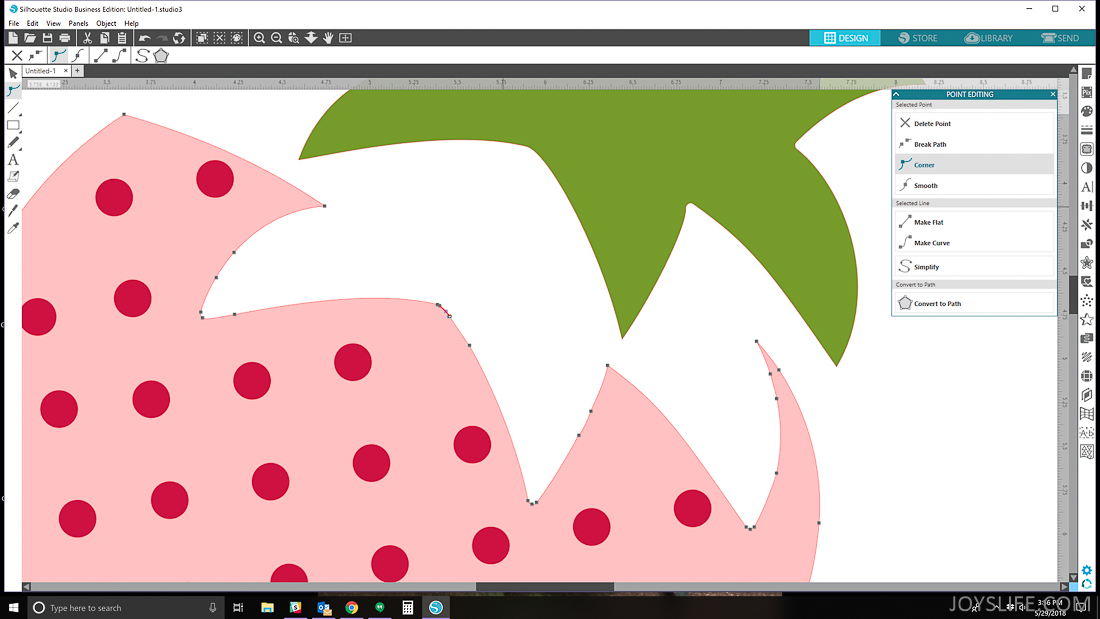Click Delete Point in the panel
The height and width of the screenshot is (619, 1100).
[x=974, y=124]
